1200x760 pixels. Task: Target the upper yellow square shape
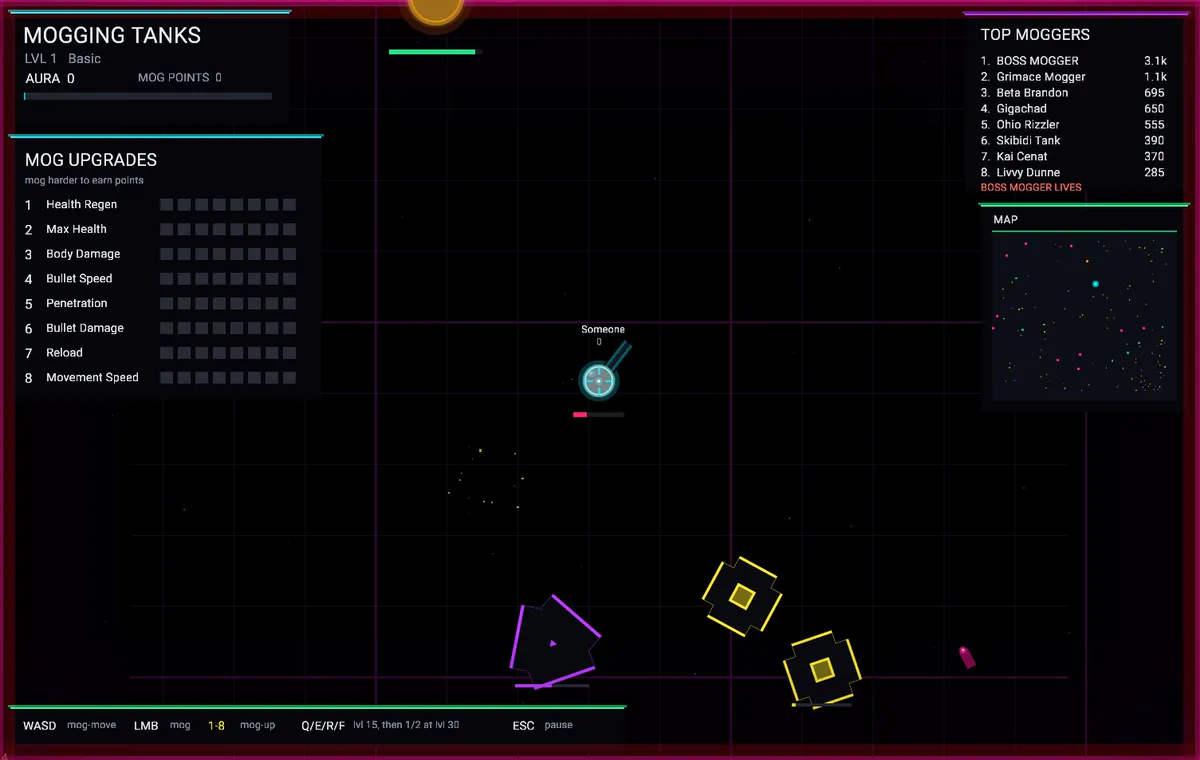point(741,596)
